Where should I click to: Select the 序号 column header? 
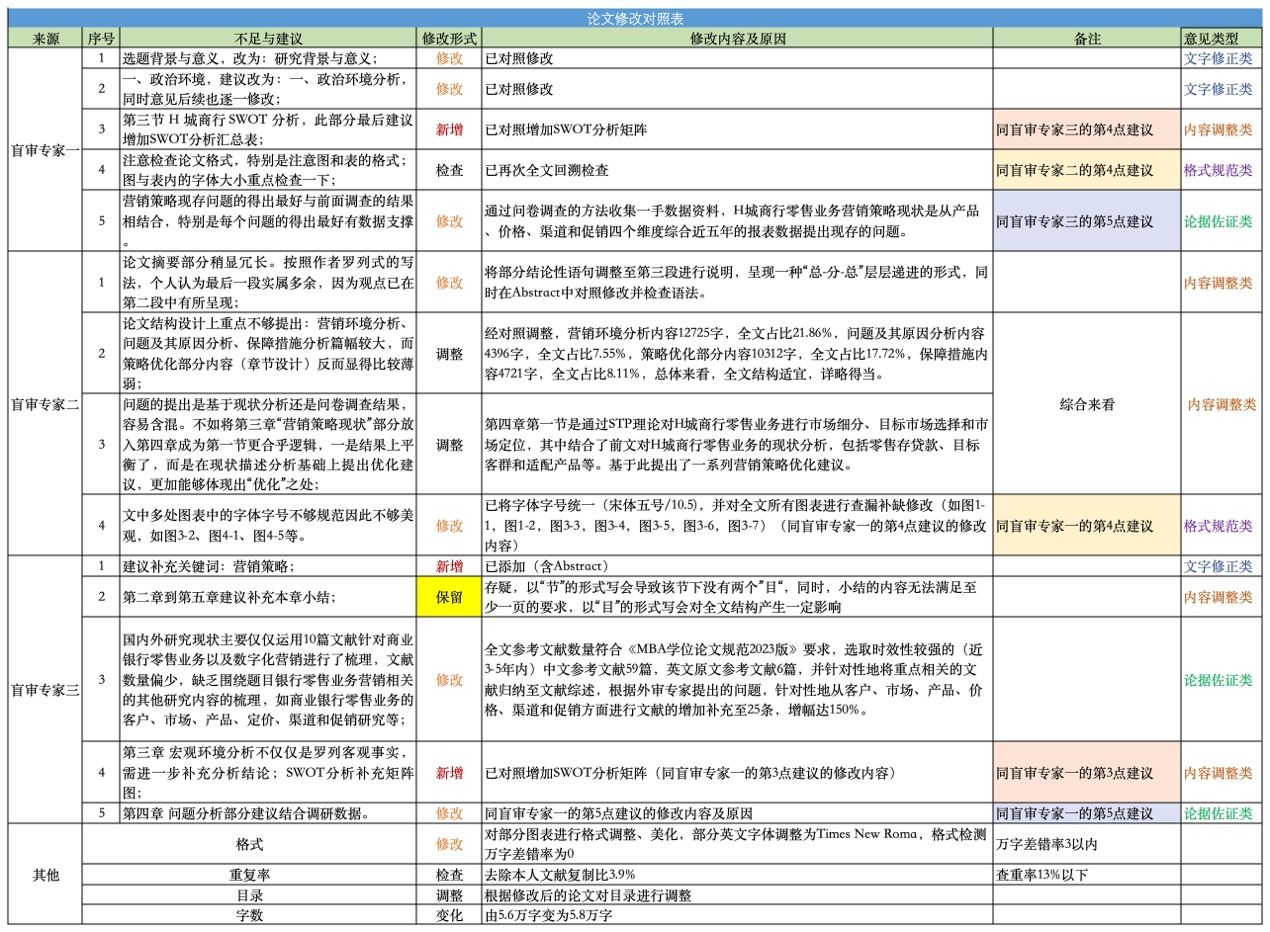pyautogui.click(x=101, y=38)
